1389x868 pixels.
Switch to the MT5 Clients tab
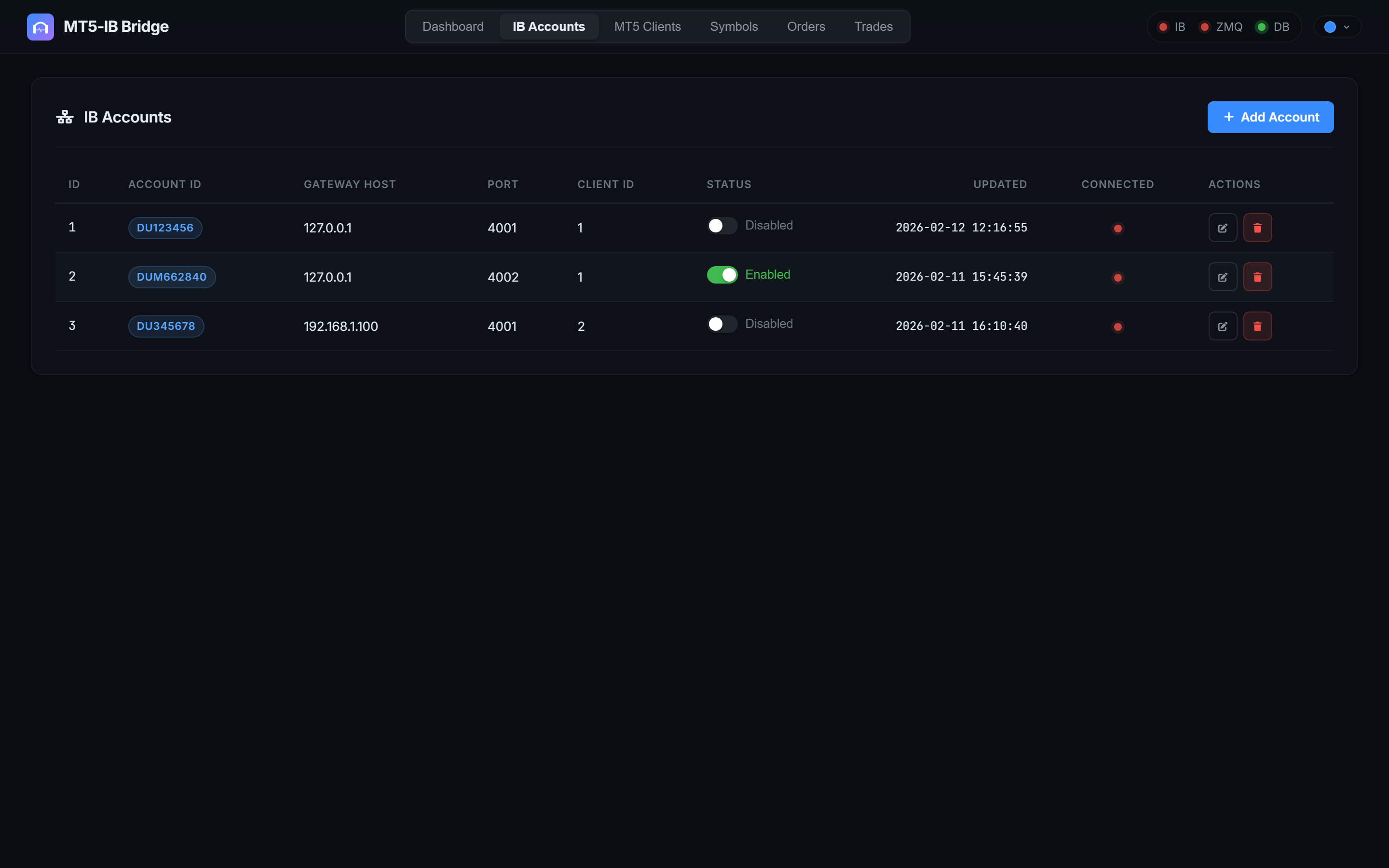pos(646,27)
